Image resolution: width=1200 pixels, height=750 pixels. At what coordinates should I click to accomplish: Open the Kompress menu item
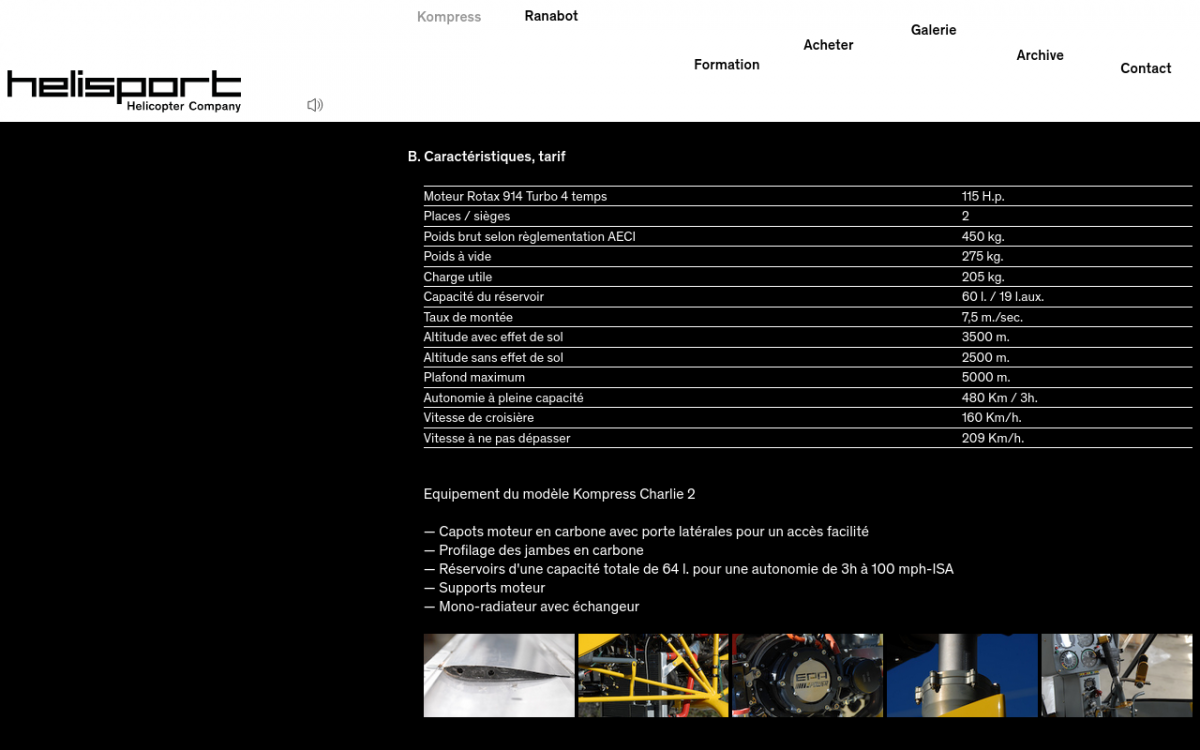pos(448,17)
